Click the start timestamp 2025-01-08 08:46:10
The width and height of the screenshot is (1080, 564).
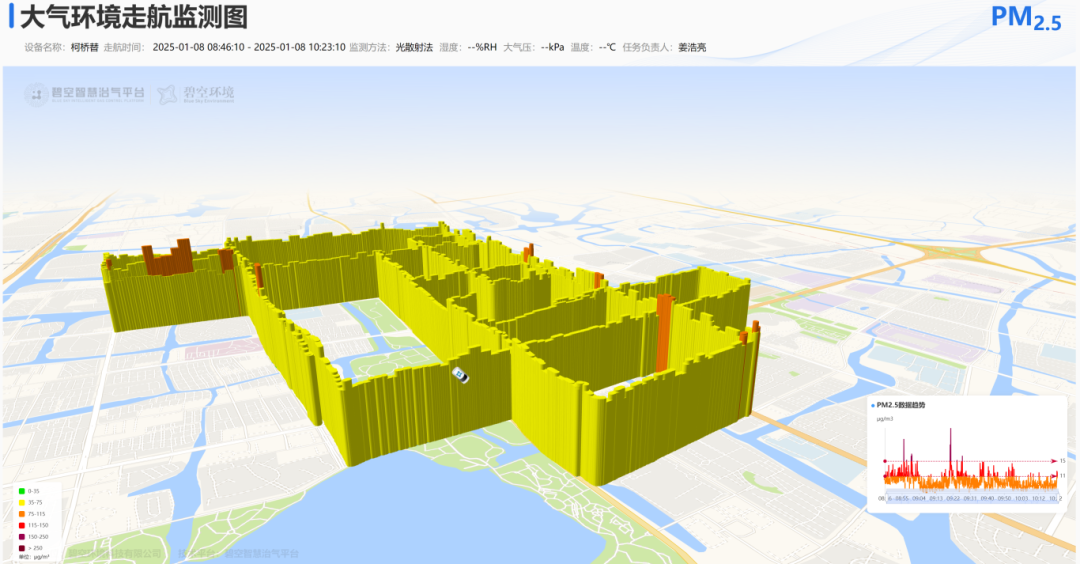tap(198, 48)
